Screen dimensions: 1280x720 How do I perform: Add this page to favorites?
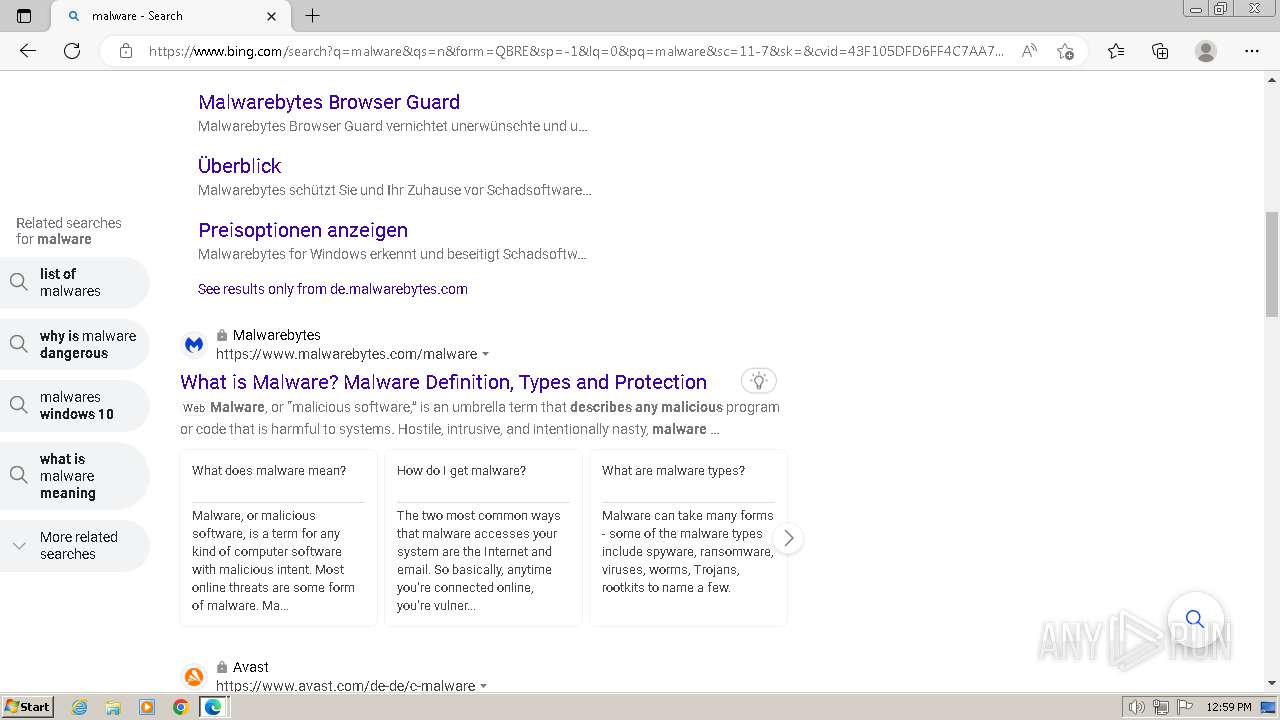tap(1065, 51)
